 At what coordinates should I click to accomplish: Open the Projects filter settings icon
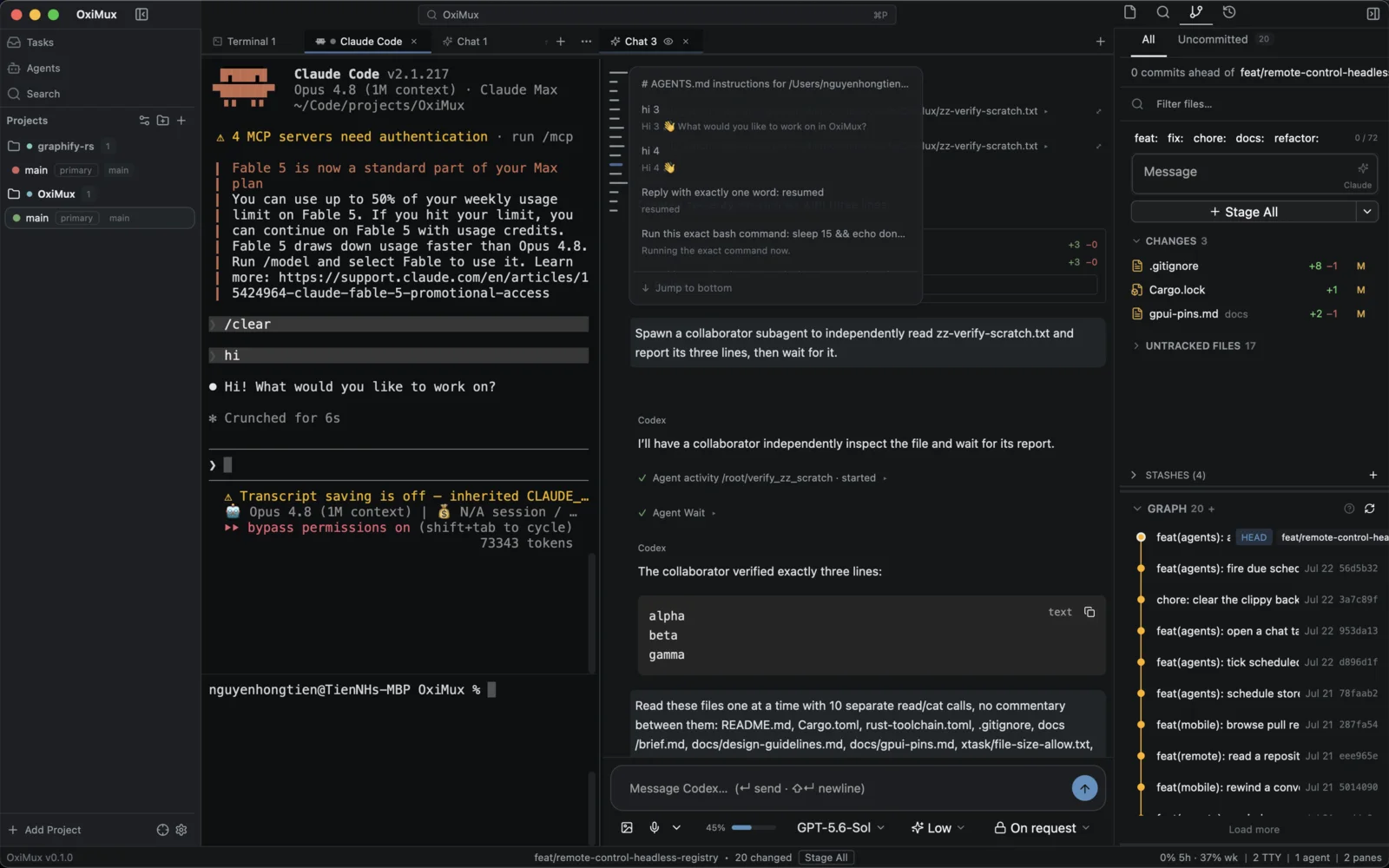tap(144, 121)
